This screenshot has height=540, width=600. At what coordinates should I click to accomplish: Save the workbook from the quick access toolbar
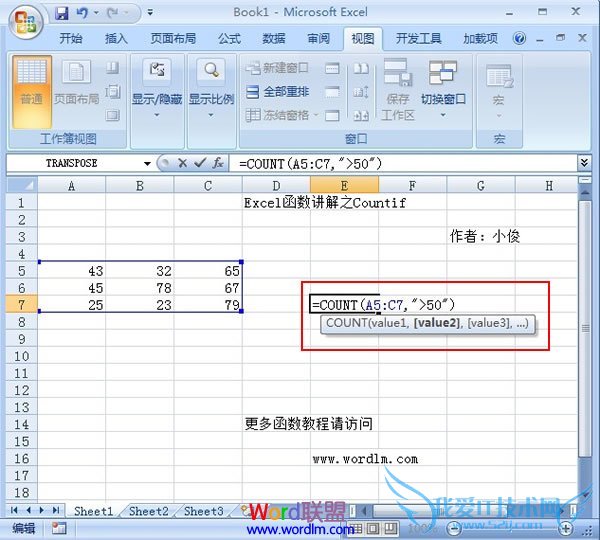tap(62, 13)
